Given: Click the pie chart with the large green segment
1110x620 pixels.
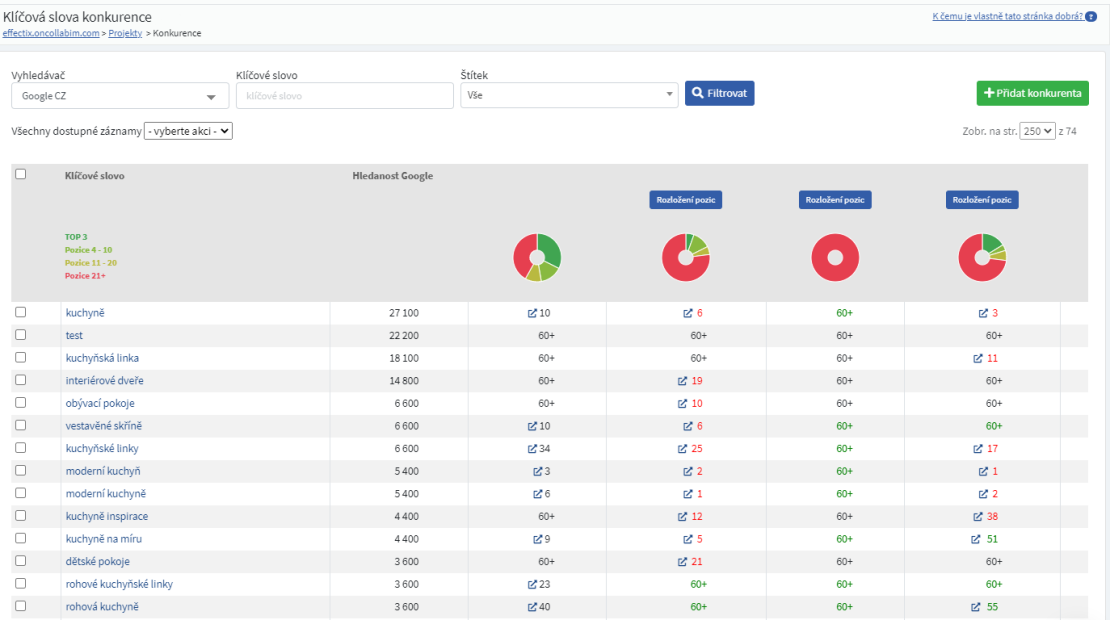Looking at the screenshot, I should 537,258.
